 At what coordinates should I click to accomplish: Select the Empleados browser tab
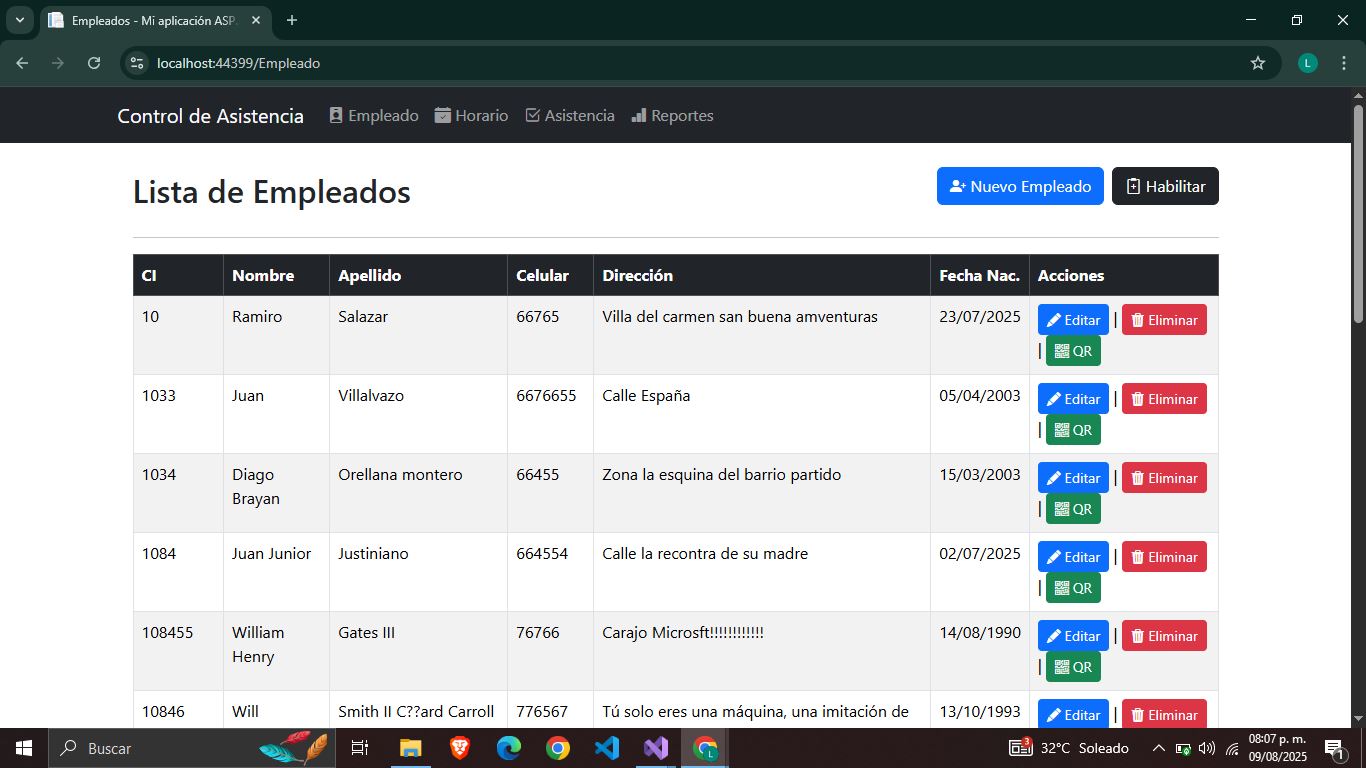coord(155,20)
